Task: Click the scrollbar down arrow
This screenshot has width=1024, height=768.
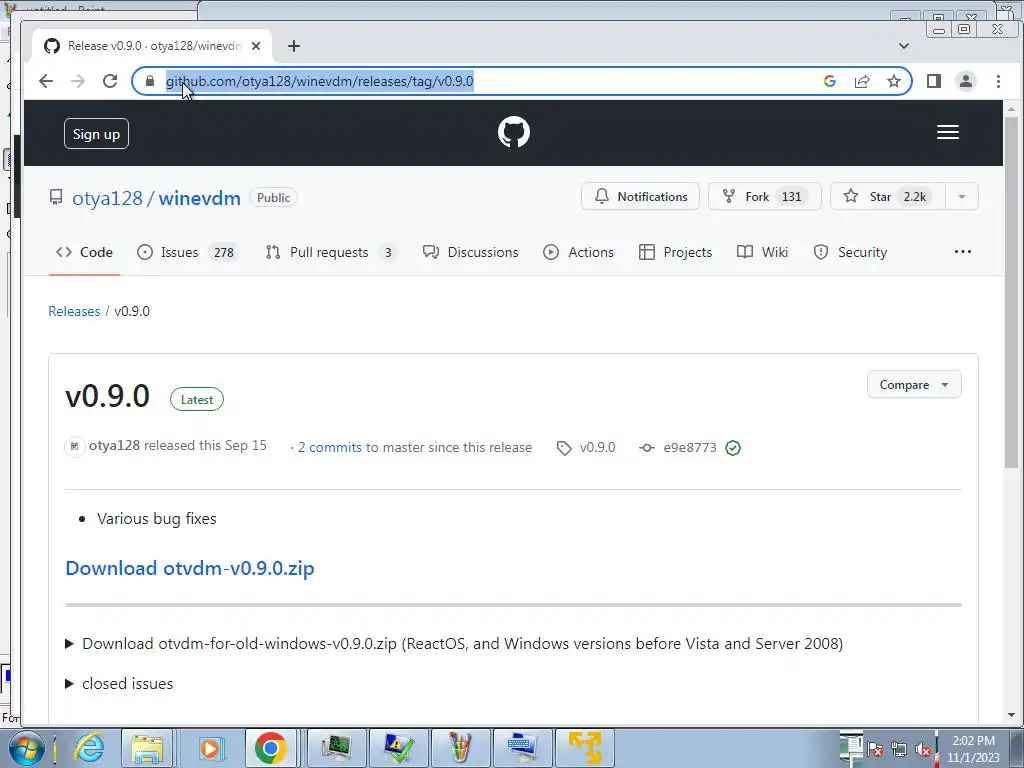Action: click(x=1012, y=716)
